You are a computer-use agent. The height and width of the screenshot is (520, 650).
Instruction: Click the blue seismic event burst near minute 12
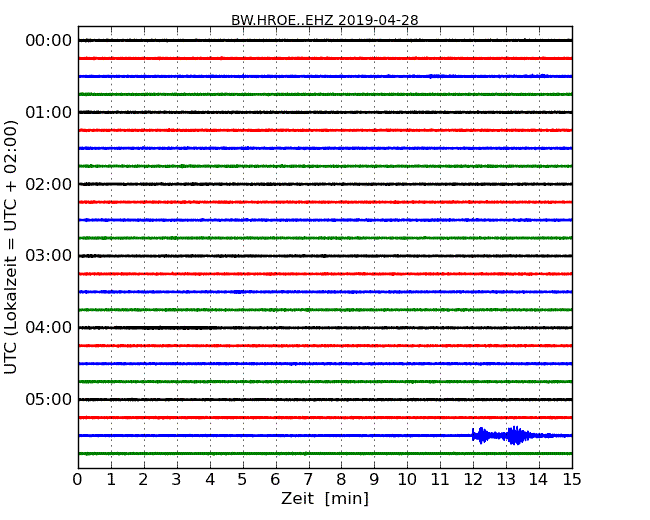tap(482, 435)
